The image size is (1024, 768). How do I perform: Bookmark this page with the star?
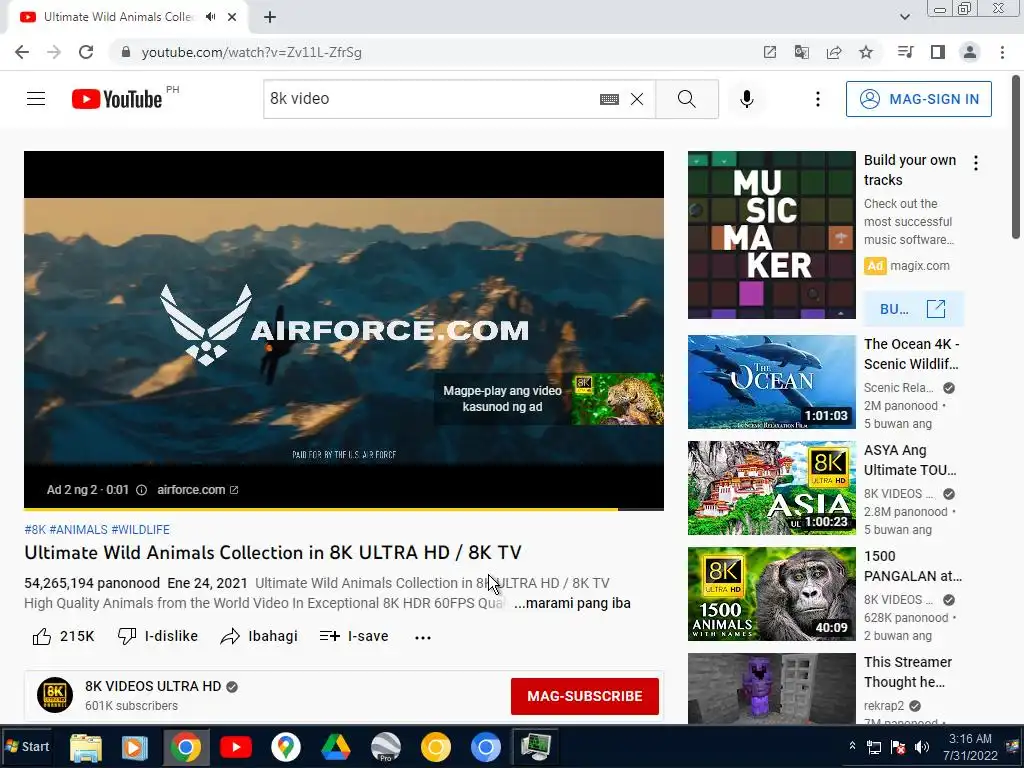coord(866,52)
